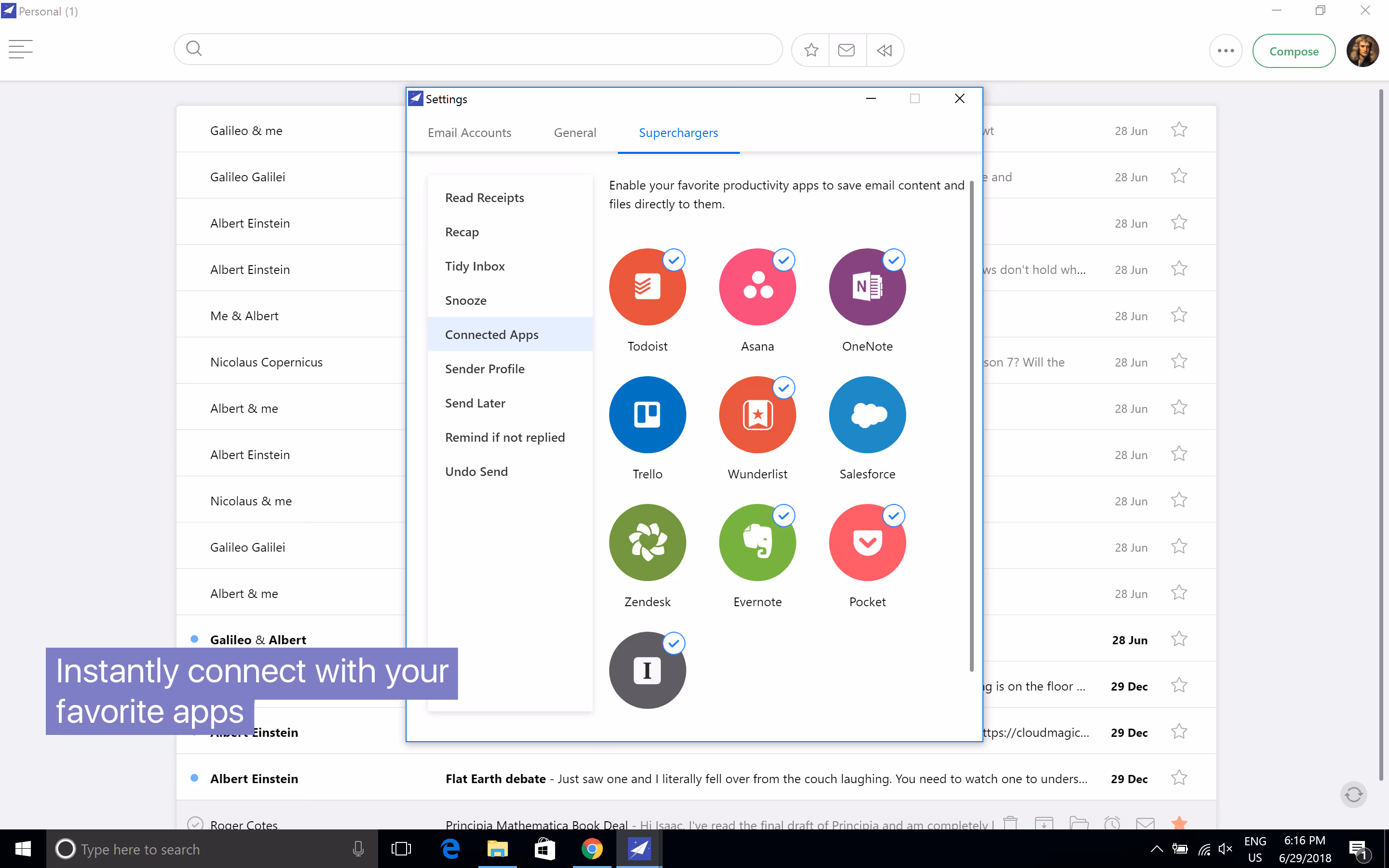Enable the Salesforce integration
1389x868 pixels.
click(x=867, y=415)
